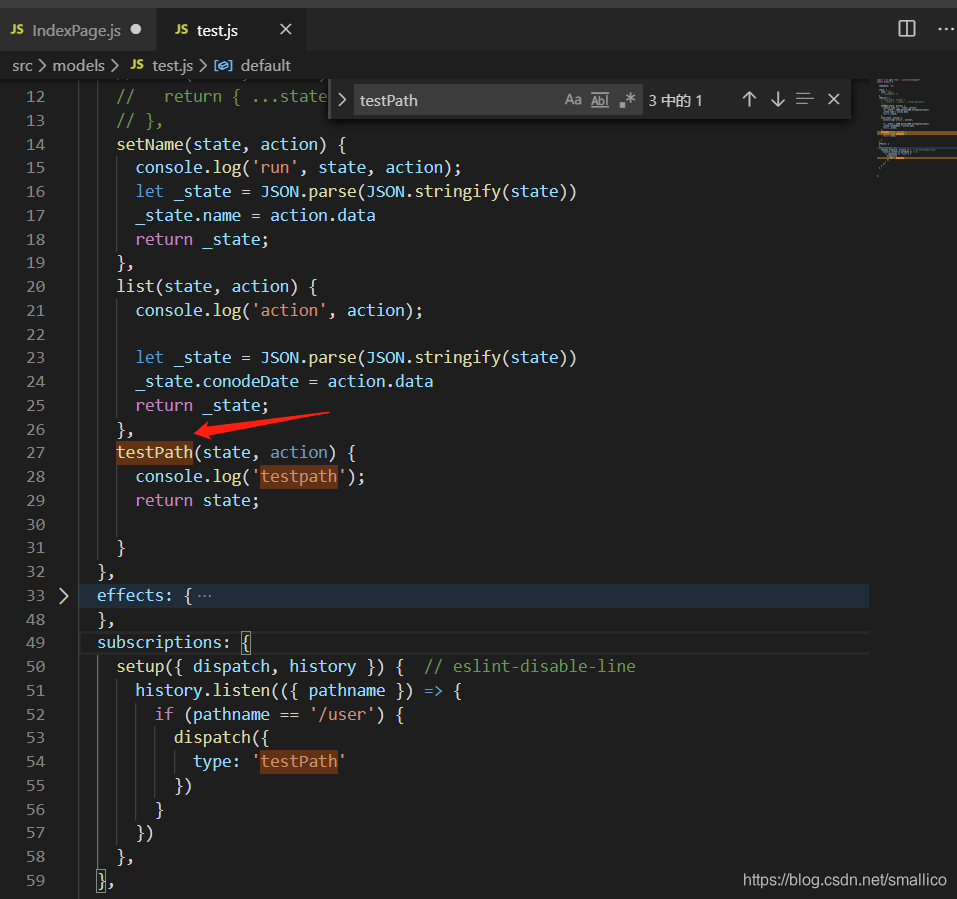Open the test.js breadcrumb item
This screenshot has height=899, width=957.
point(173,65)
